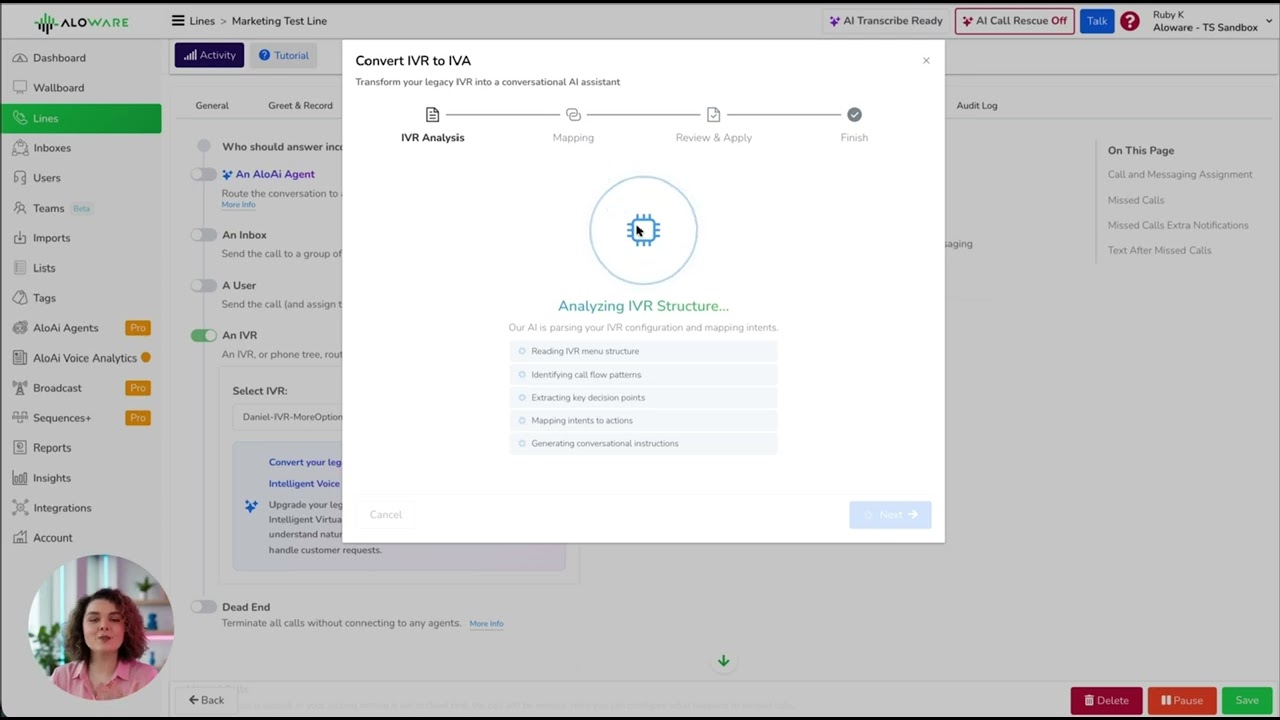Select the Lines menu item

81,118
